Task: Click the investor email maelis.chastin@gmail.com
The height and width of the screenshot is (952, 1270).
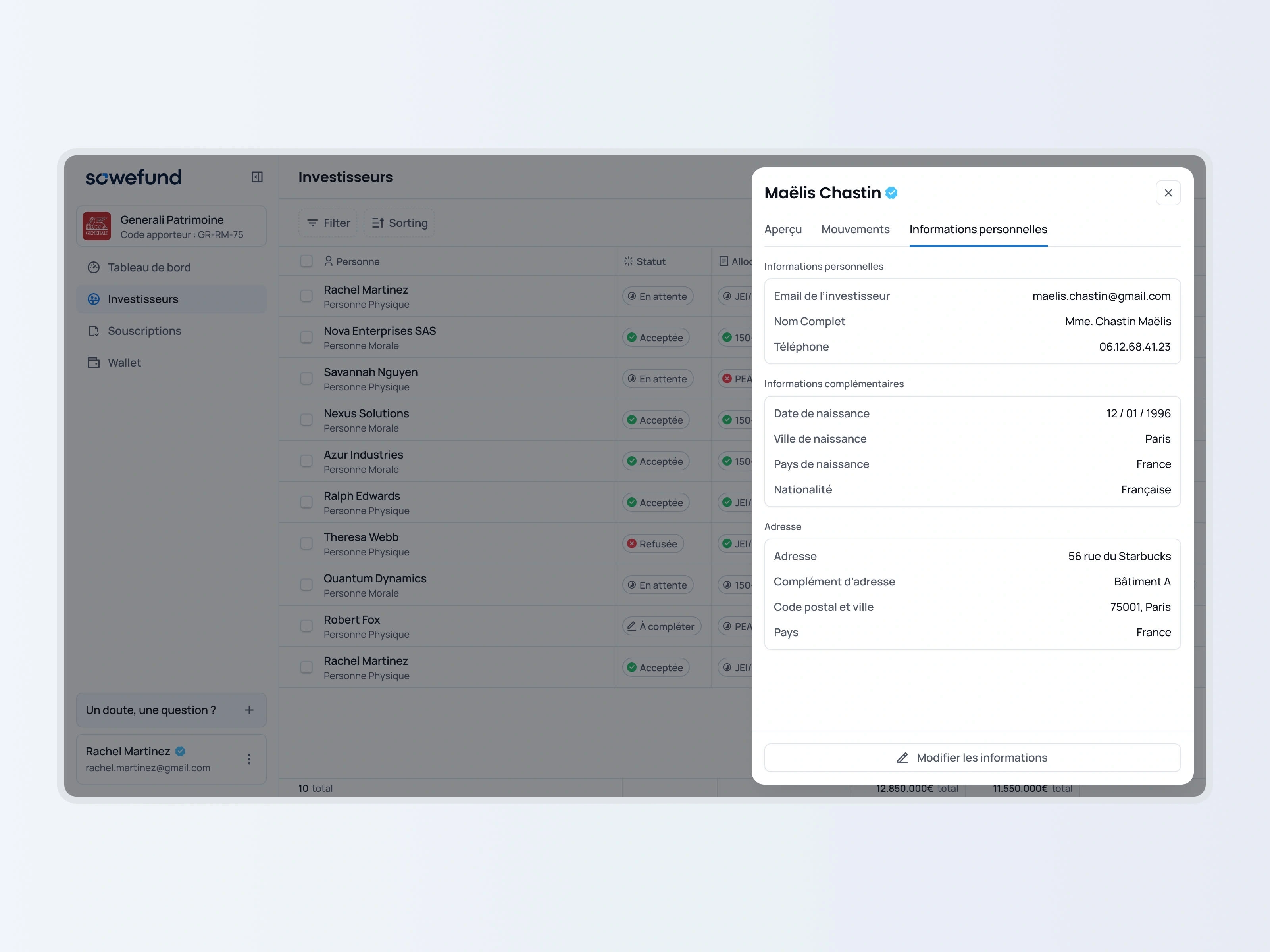Action: 1101,296
